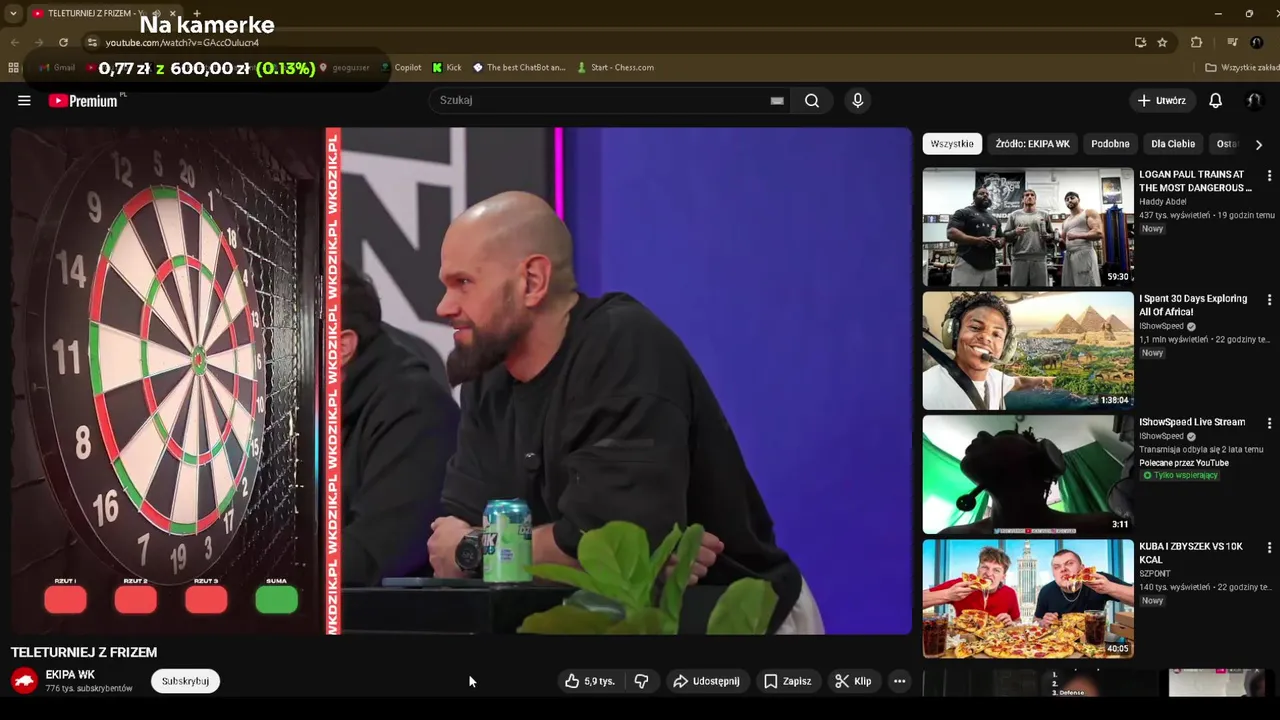
Task: Click the browser address bar URL
Action: [x=182, y=42]
